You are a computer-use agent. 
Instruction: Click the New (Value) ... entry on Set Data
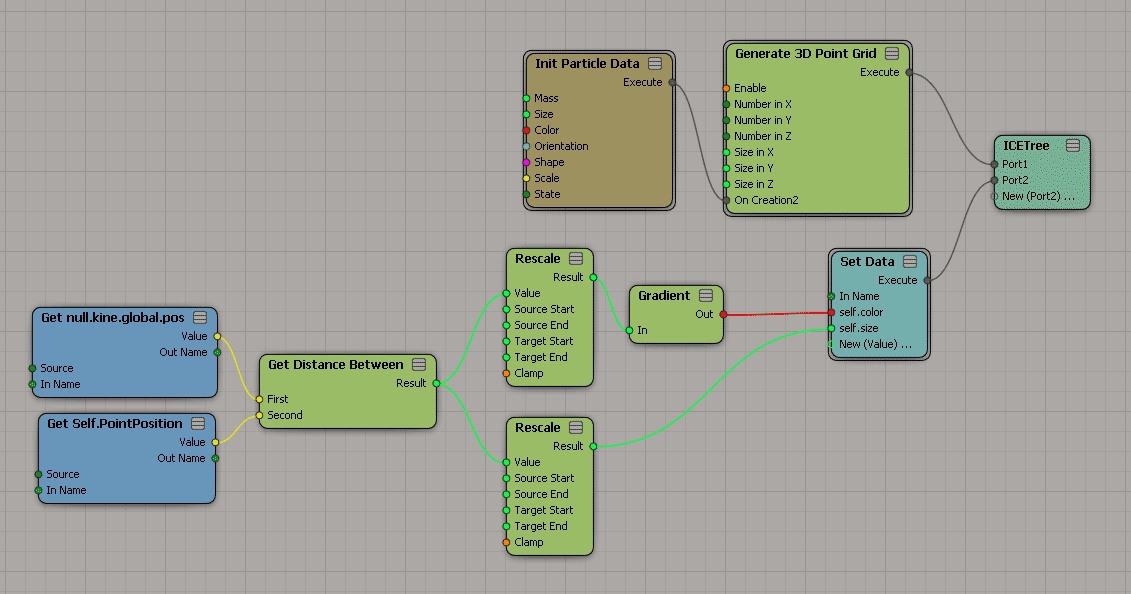[x=875, y=345]
